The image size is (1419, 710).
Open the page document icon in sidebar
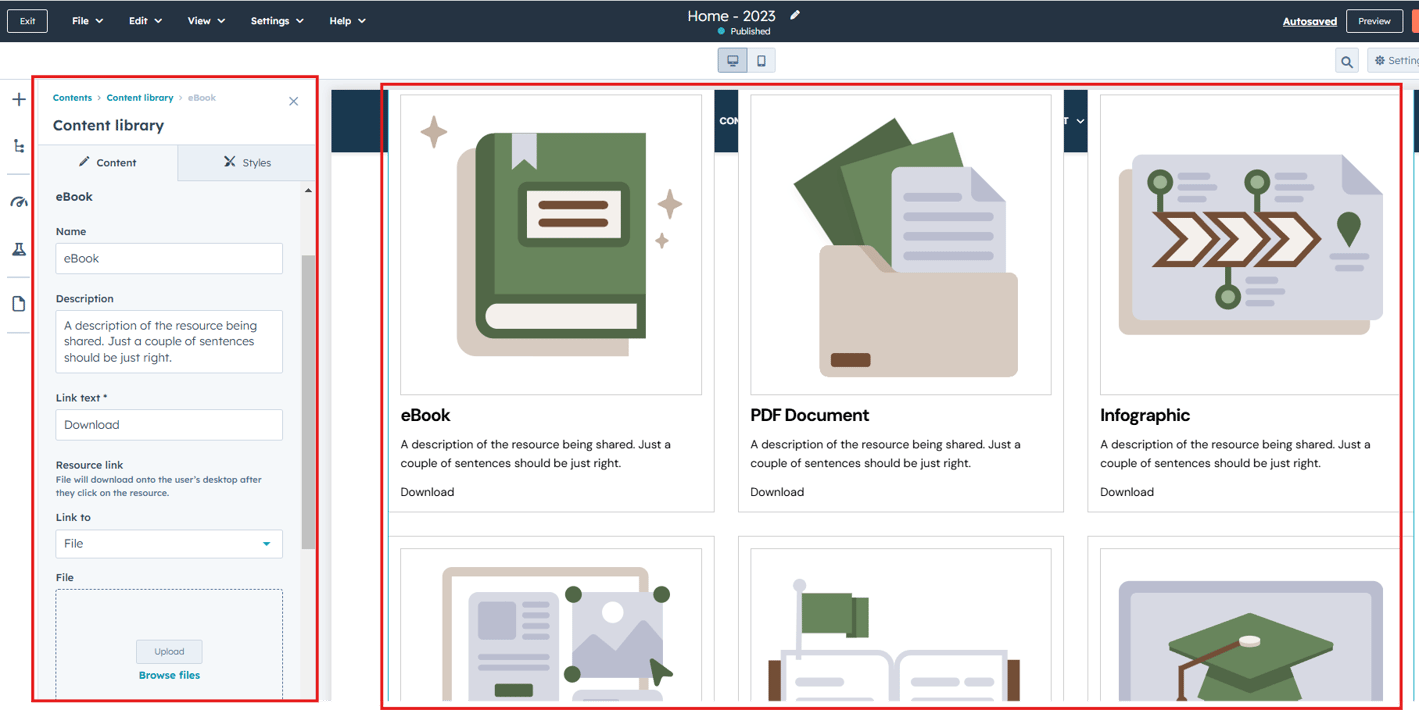click(18, 303)
